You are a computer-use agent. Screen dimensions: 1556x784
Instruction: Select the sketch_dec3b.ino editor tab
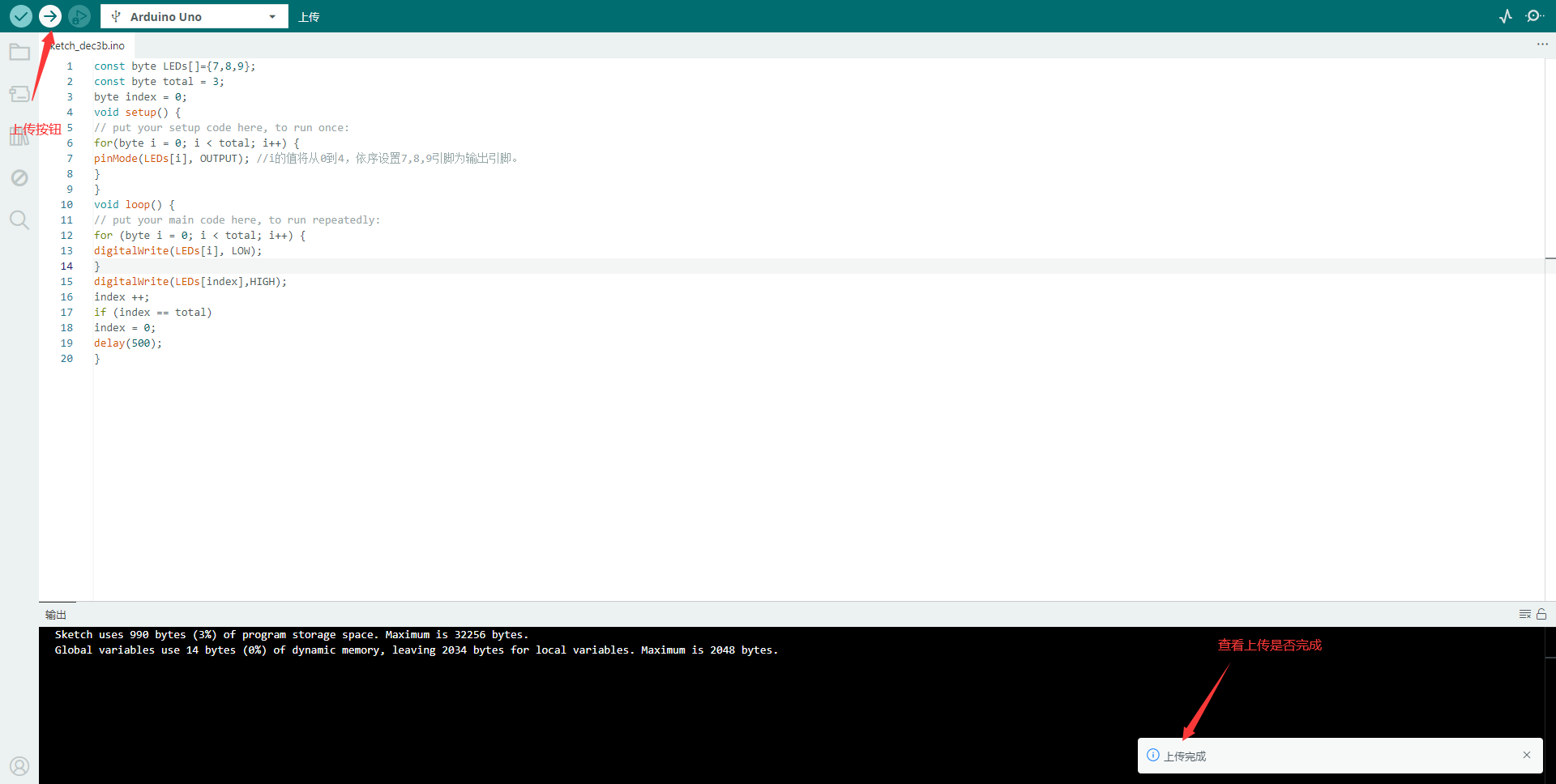86,45
